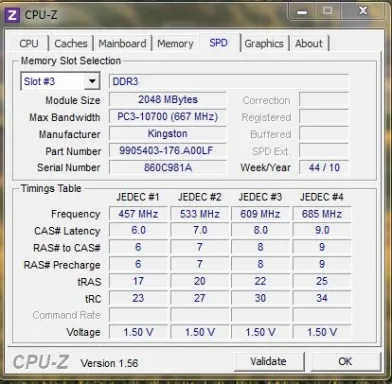Click the JEDEC #1 Command Rate empty field
The image size is (392, 384).
(x=138, y=315)
